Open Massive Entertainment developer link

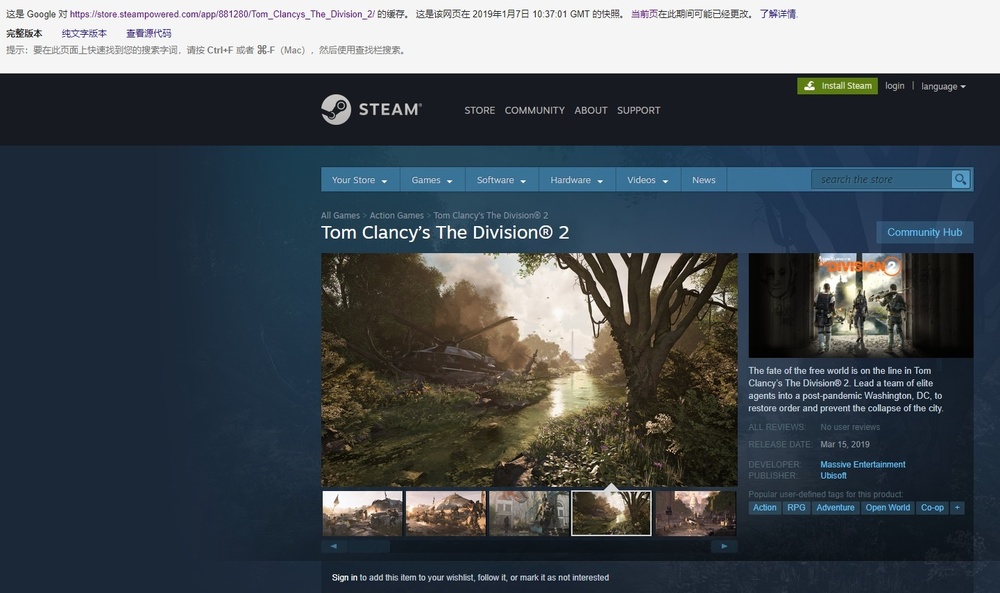(x=862, y=465)
